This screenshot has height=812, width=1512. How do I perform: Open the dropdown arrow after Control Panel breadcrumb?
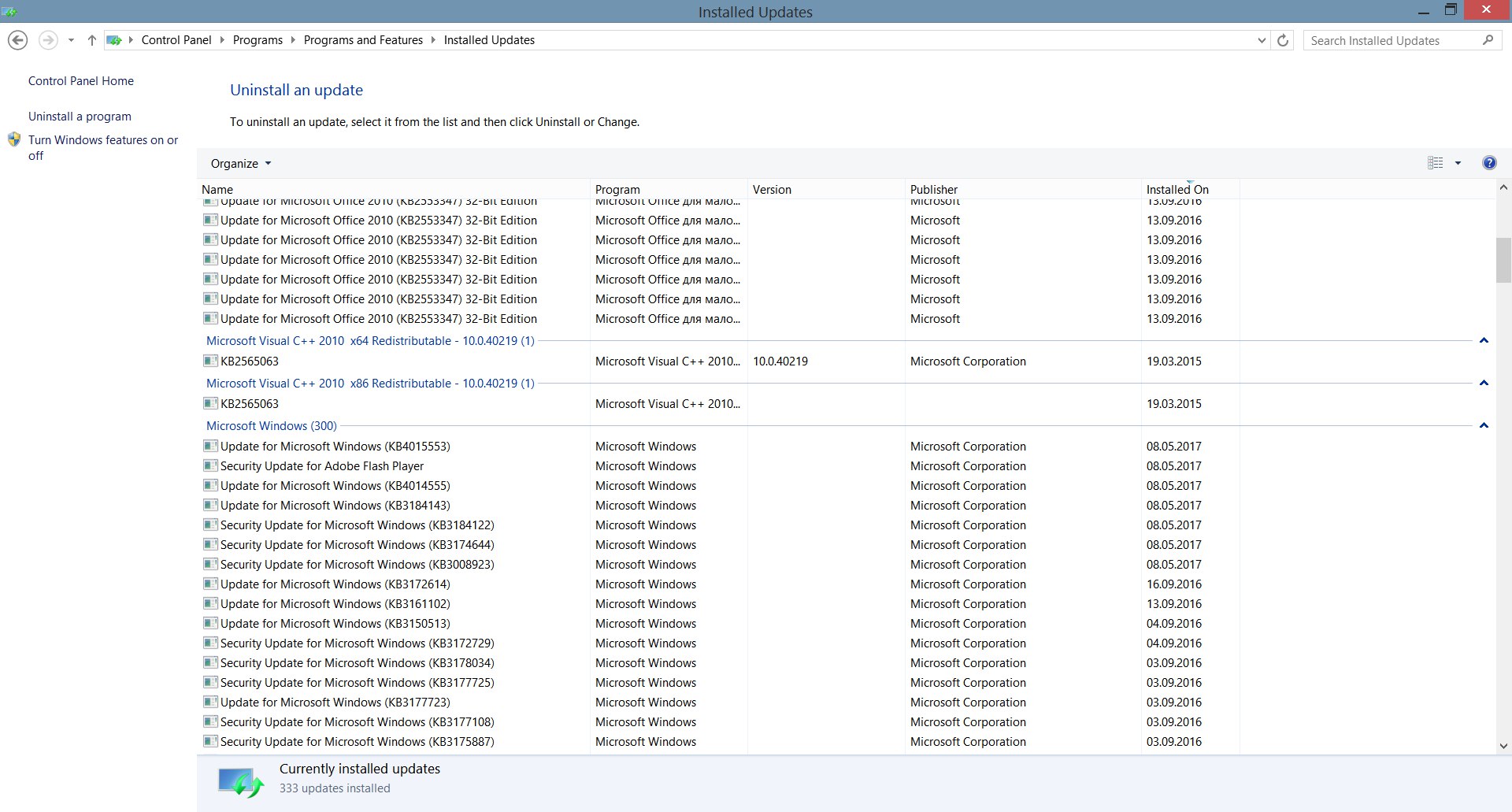(222, 40)
